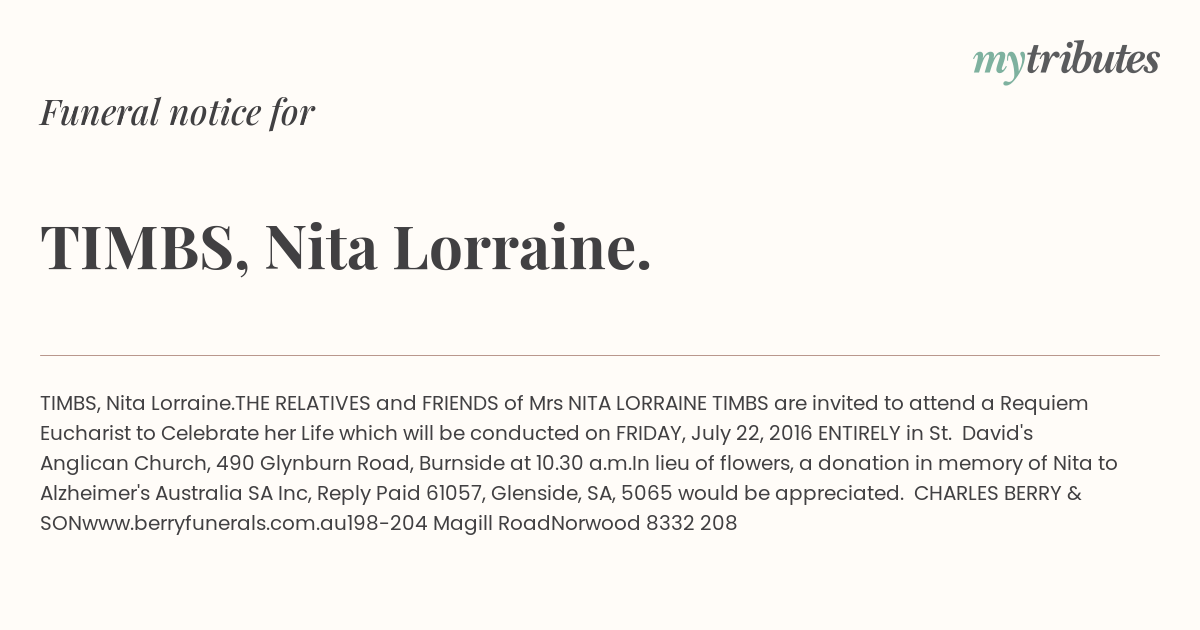Click the "Funeral notice for" heading
Viewport: 1200px width, 630px height.
coord(177,112)
